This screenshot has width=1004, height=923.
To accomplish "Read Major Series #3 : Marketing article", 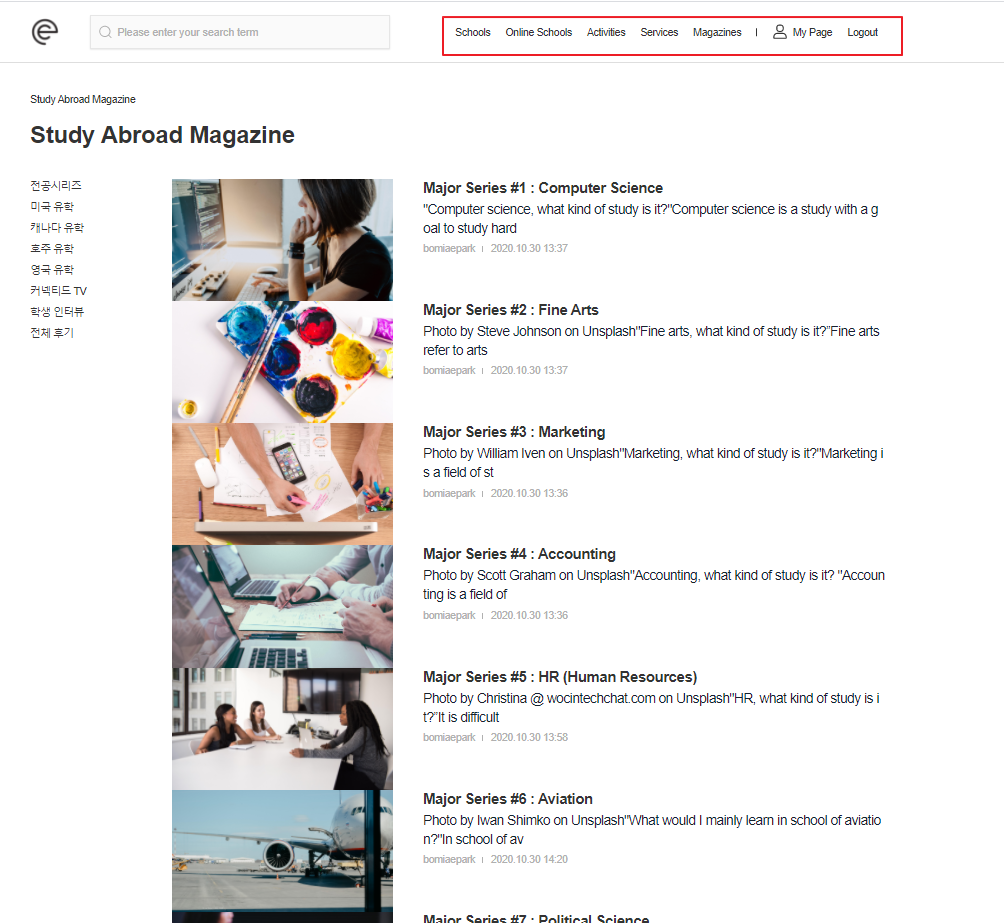I will pyautogui.click(x=514, y=432).
